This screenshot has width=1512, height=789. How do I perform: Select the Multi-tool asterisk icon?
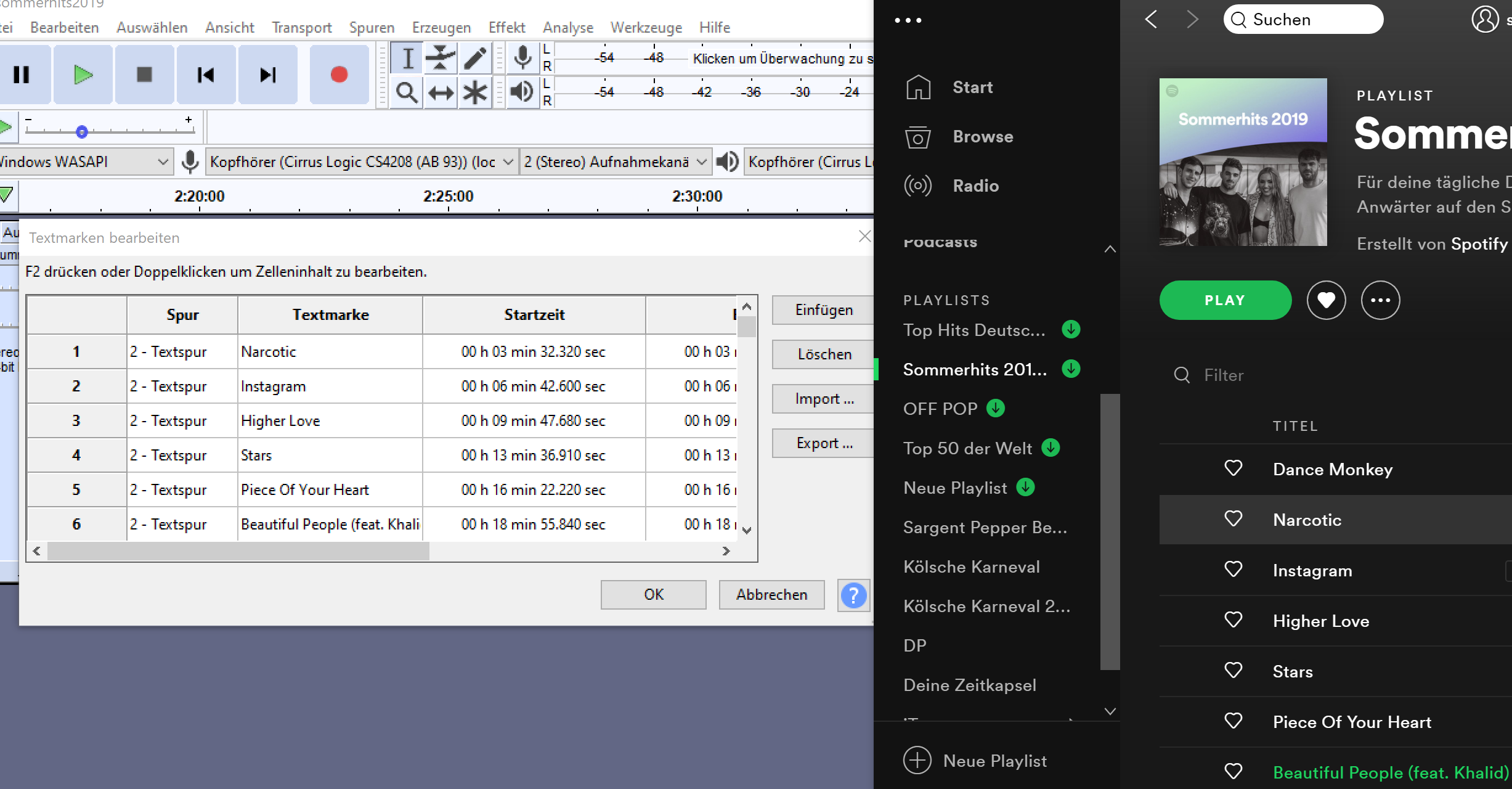tap(475, 93)
